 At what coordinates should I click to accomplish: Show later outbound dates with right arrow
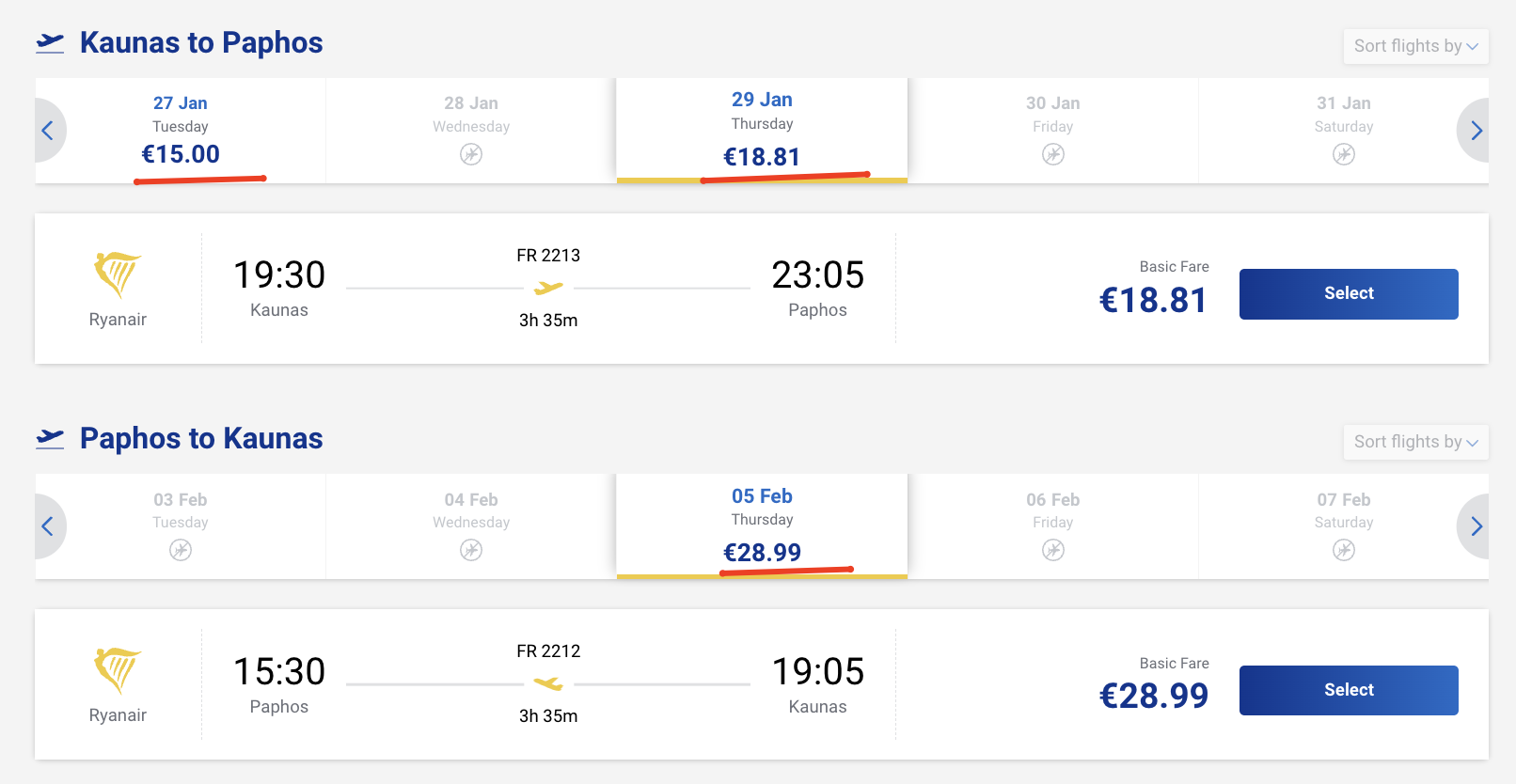tap(1476, 131)
